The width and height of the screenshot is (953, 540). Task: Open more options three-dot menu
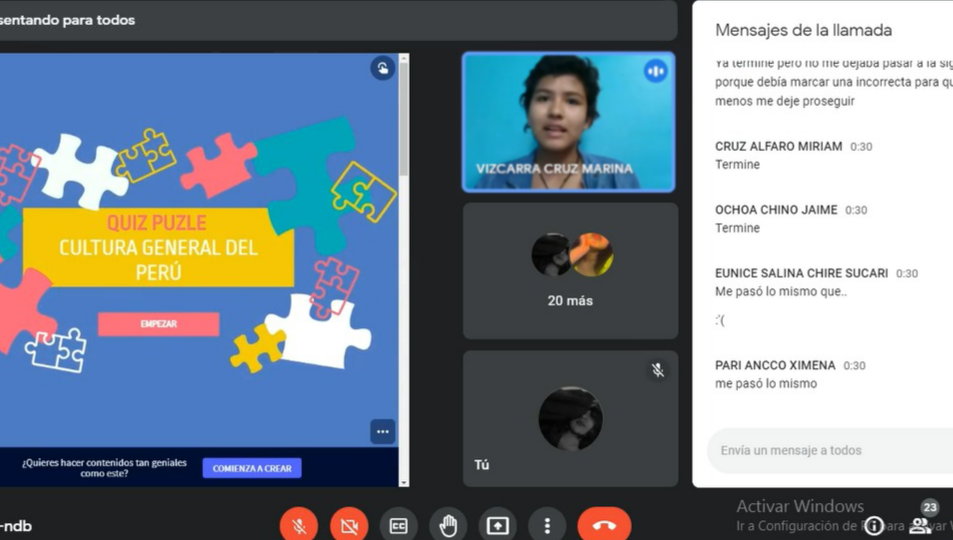pos(546,525)
